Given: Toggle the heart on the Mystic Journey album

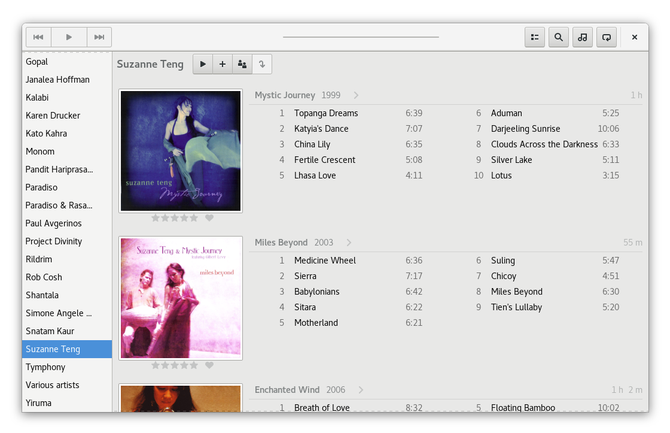Looking at the screenshot, I should coord(209,218).
